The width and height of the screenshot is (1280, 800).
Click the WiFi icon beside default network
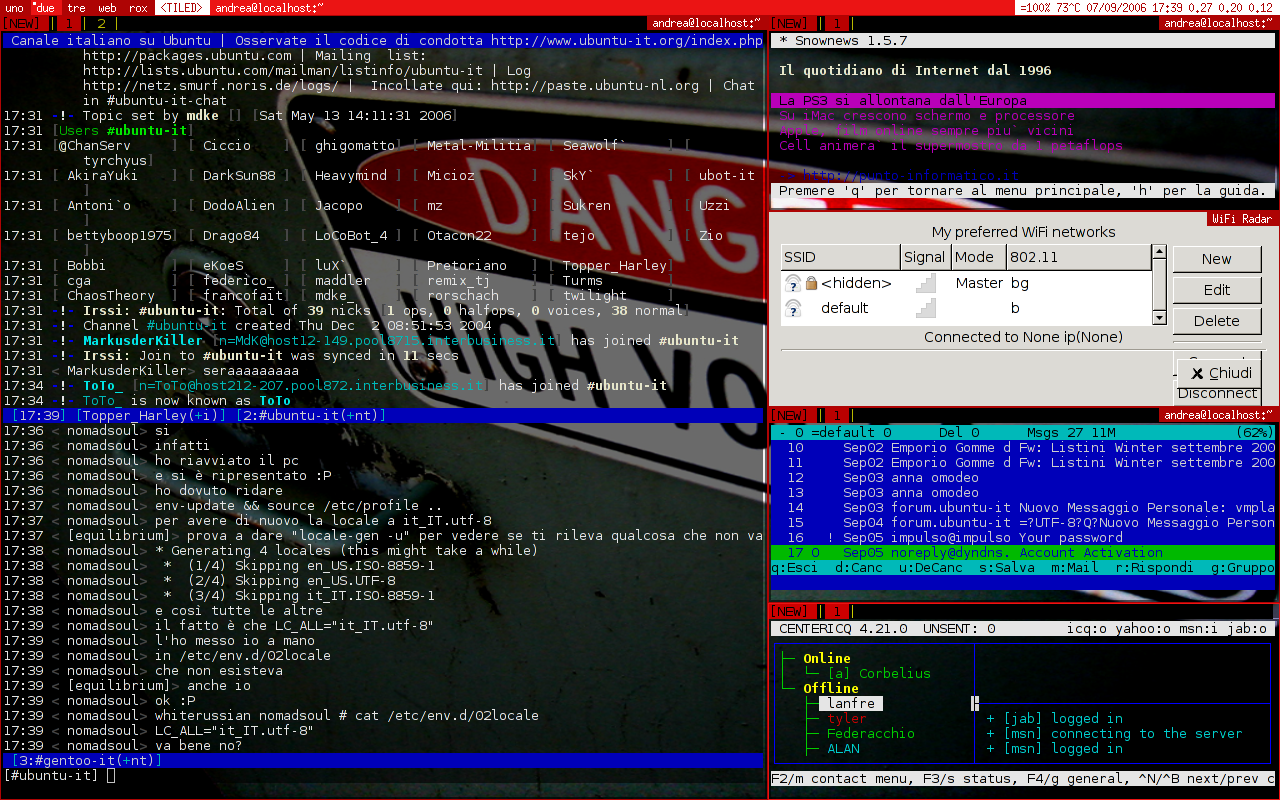coord(793,309)
